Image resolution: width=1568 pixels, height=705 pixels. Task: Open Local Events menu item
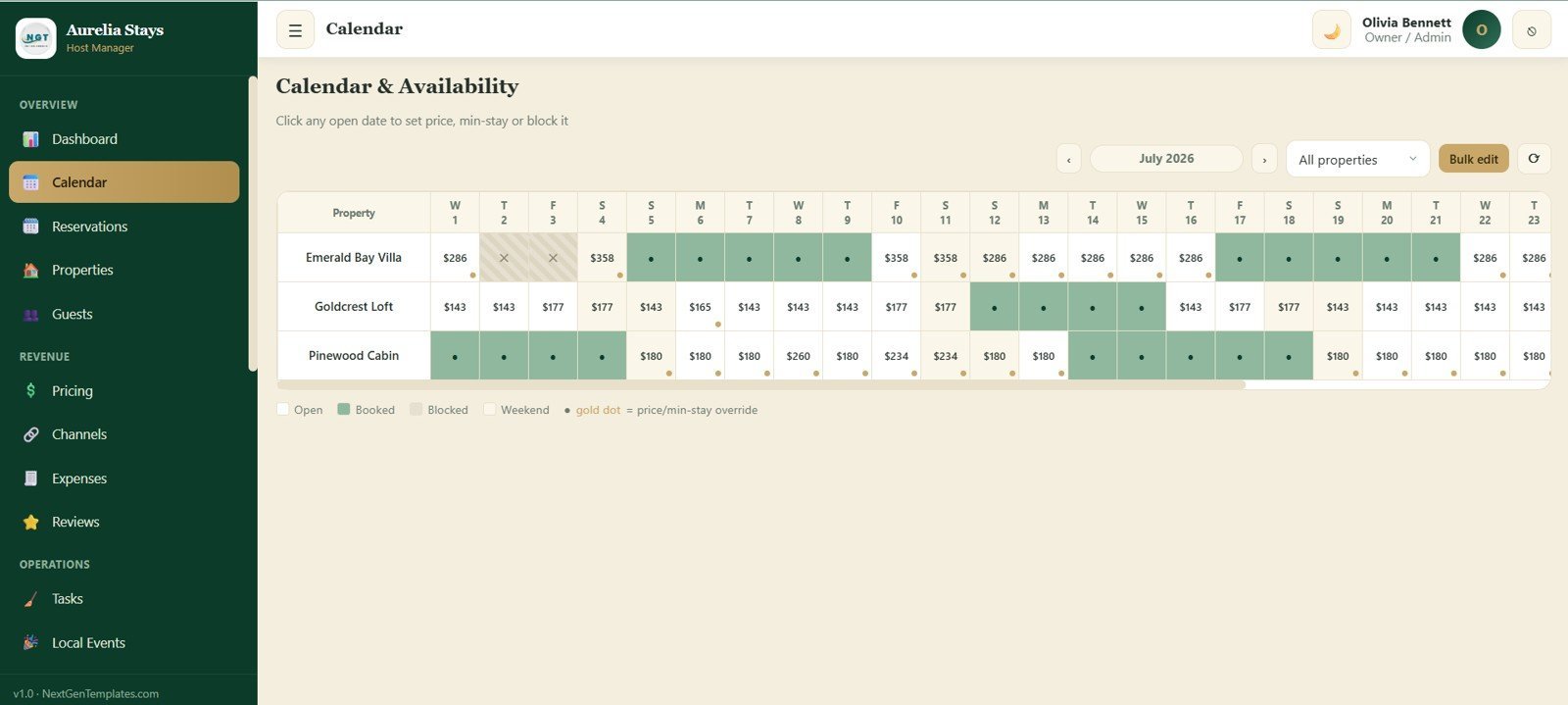[123, 642]
